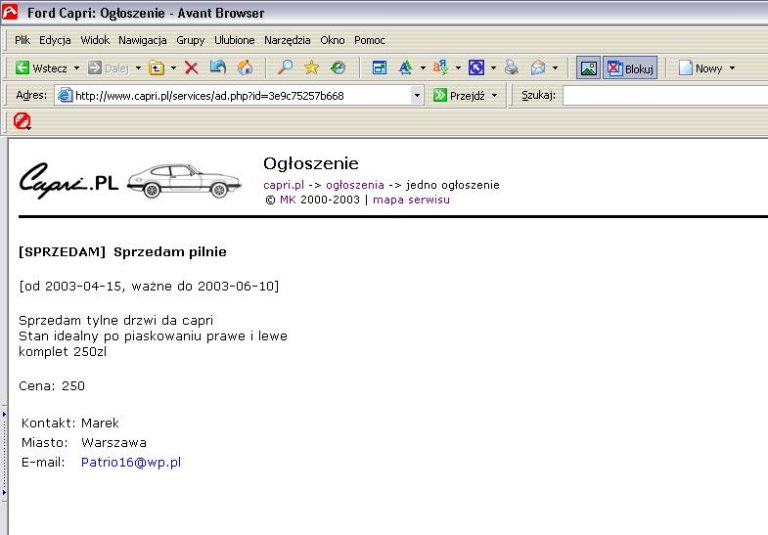Click the Avant Browser title bar icon
The image size is (768, 535).
click(x=10, y=12)
